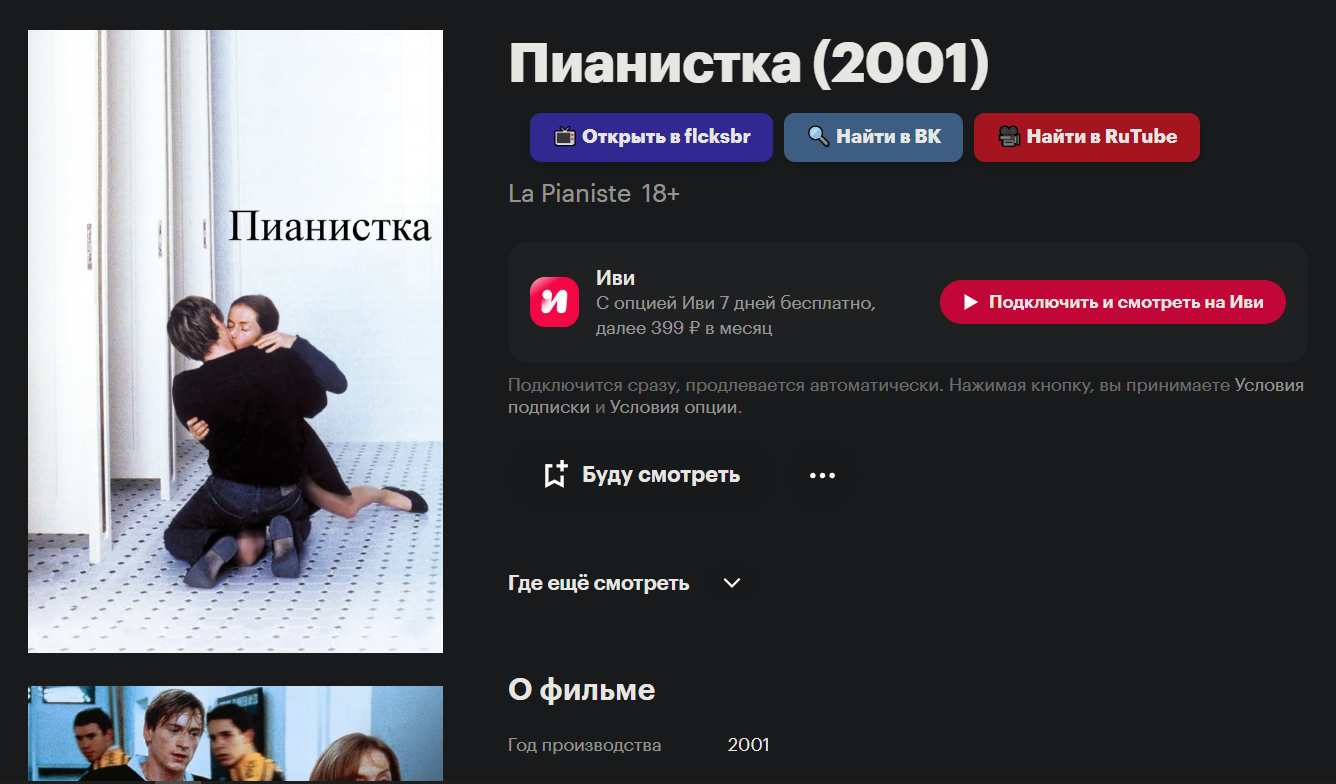The image size is (1336, 784).
Task: Open the movie in flcksbr
Action: (651, 137)
